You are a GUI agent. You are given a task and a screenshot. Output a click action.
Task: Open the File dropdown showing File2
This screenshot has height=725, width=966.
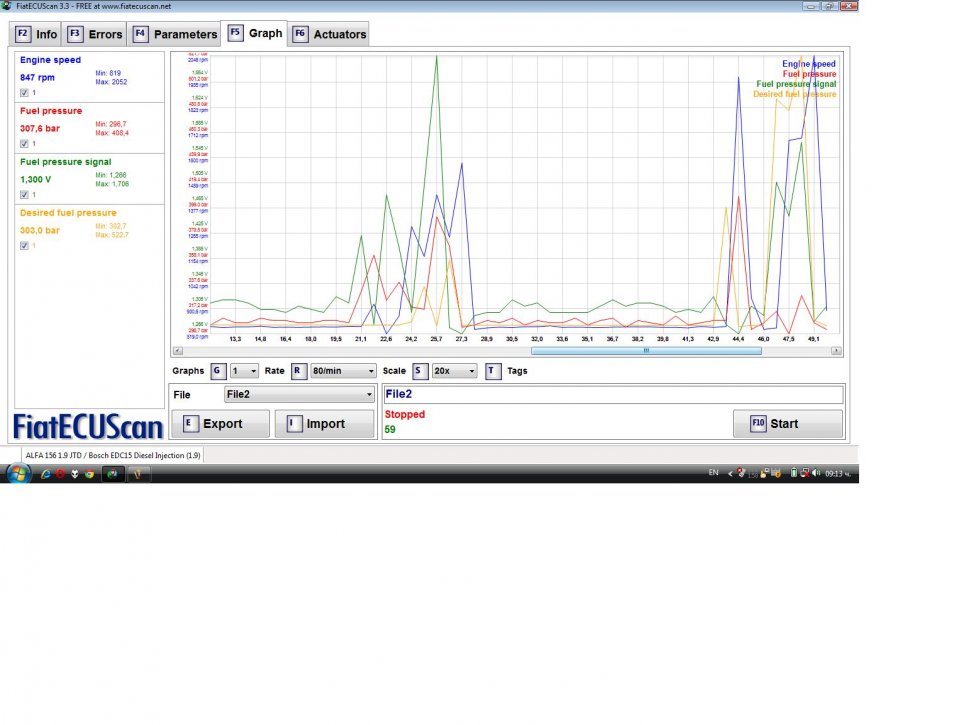pyautogui.click(x=299, y=395)
